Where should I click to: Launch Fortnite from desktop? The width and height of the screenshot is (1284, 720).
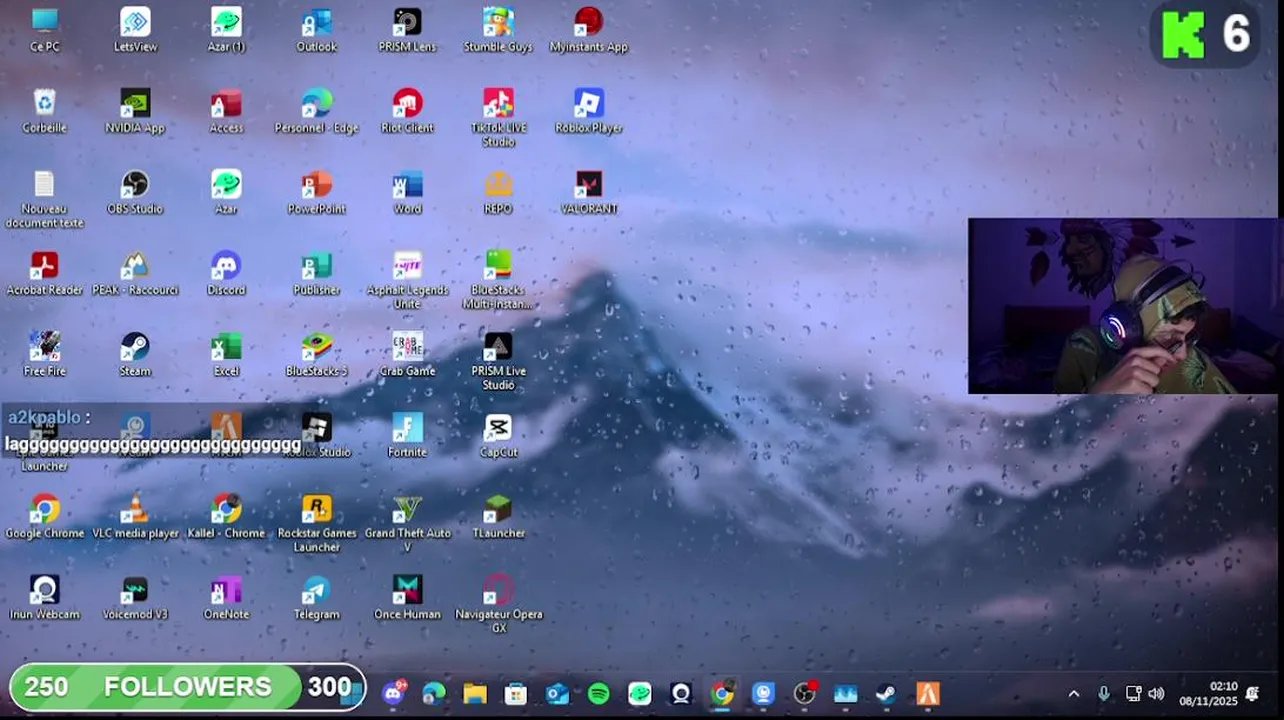coord(407,434)
